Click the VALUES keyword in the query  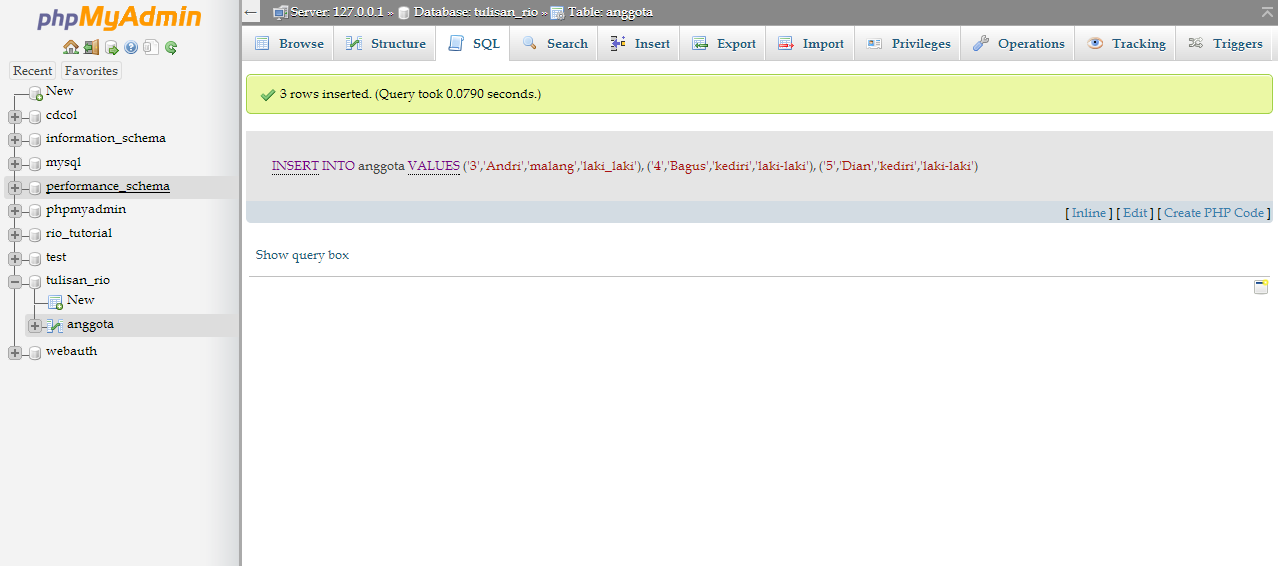[434, 166]
